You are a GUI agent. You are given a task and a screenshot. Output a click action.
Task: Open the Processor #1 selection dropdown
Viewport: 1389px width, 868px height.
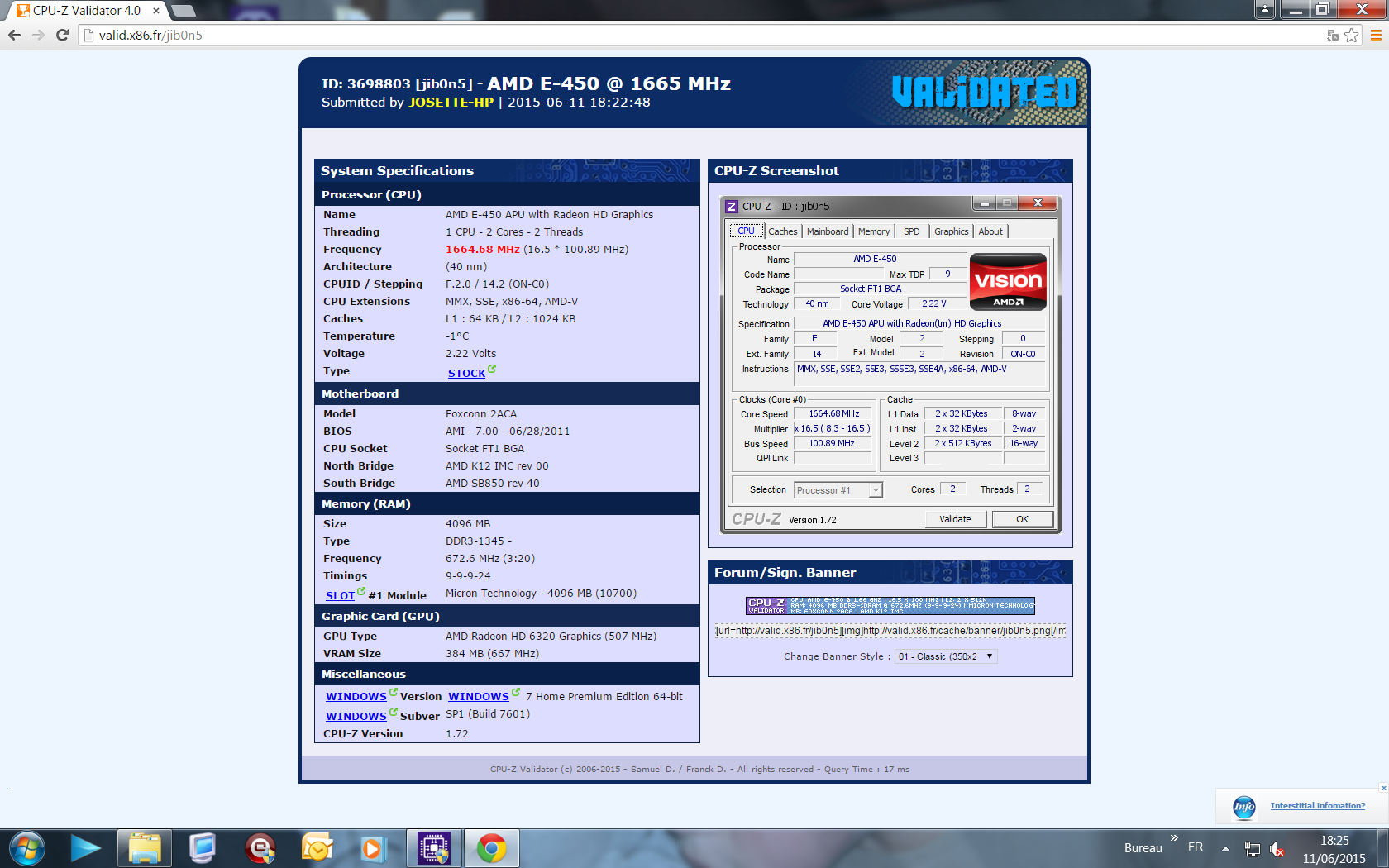point(838,490)
